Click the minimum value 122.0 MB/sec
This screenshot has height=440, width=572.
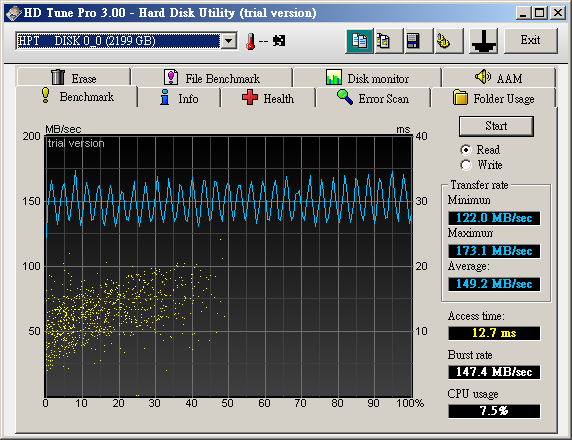[x=494, y=218]
